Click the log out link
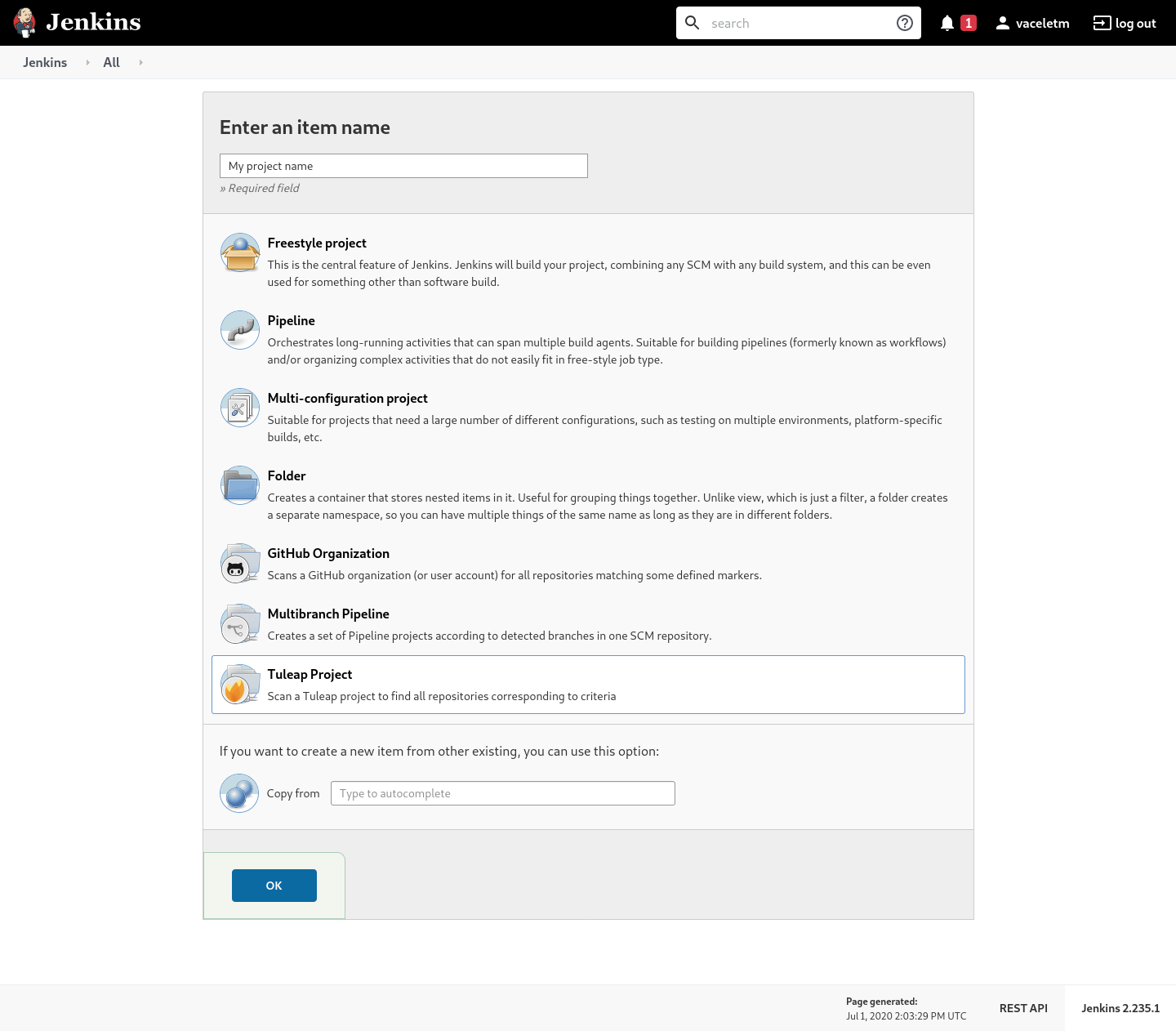 click(1135, 23)
